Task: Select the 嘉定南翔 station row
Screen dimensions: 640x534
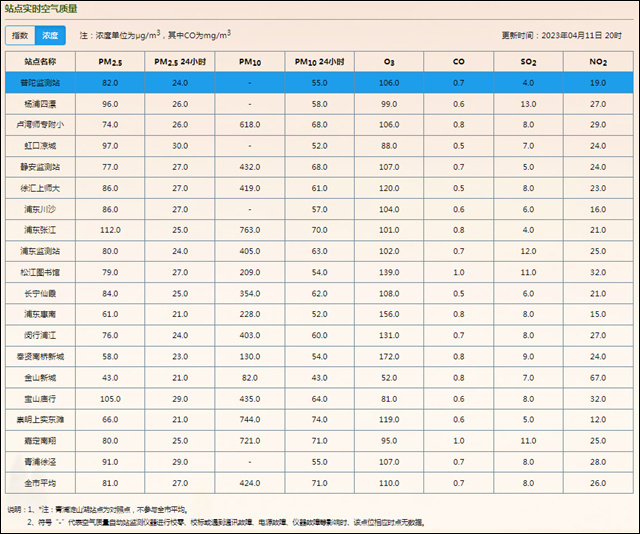Action: (x=319, y=441)
